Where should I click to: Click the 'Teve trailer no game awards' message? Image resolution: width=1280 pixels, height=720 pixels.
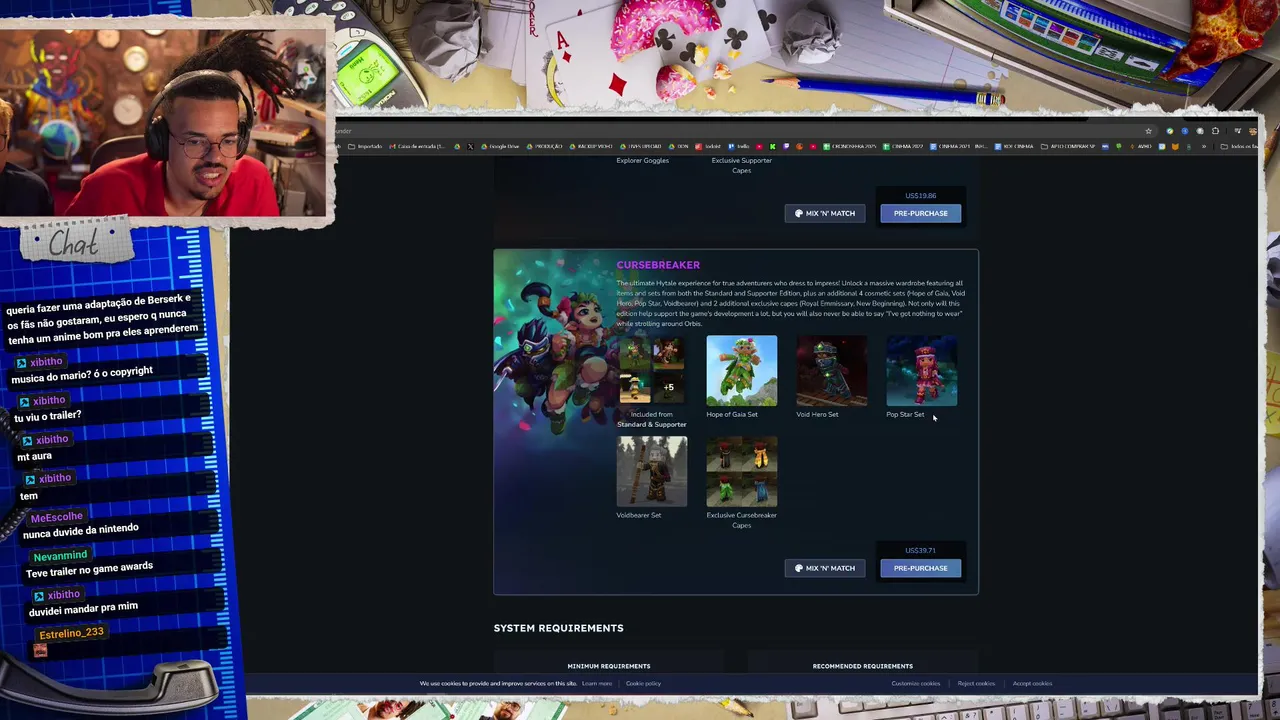(x=89, y=570)
